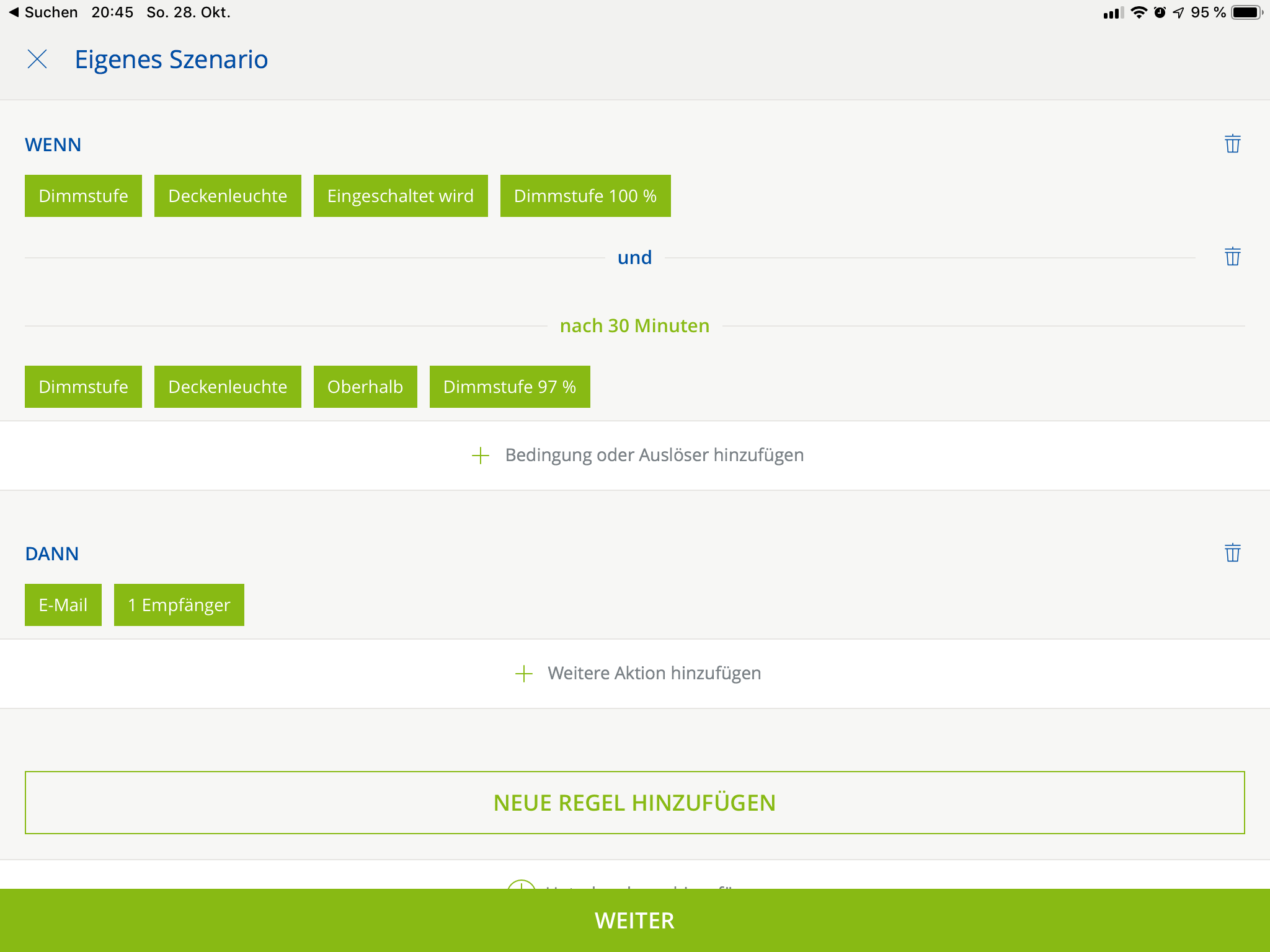Select the first Dimmstufe chip under WENN
This screenshot has height=952, width=1270.
pos(83,196)
